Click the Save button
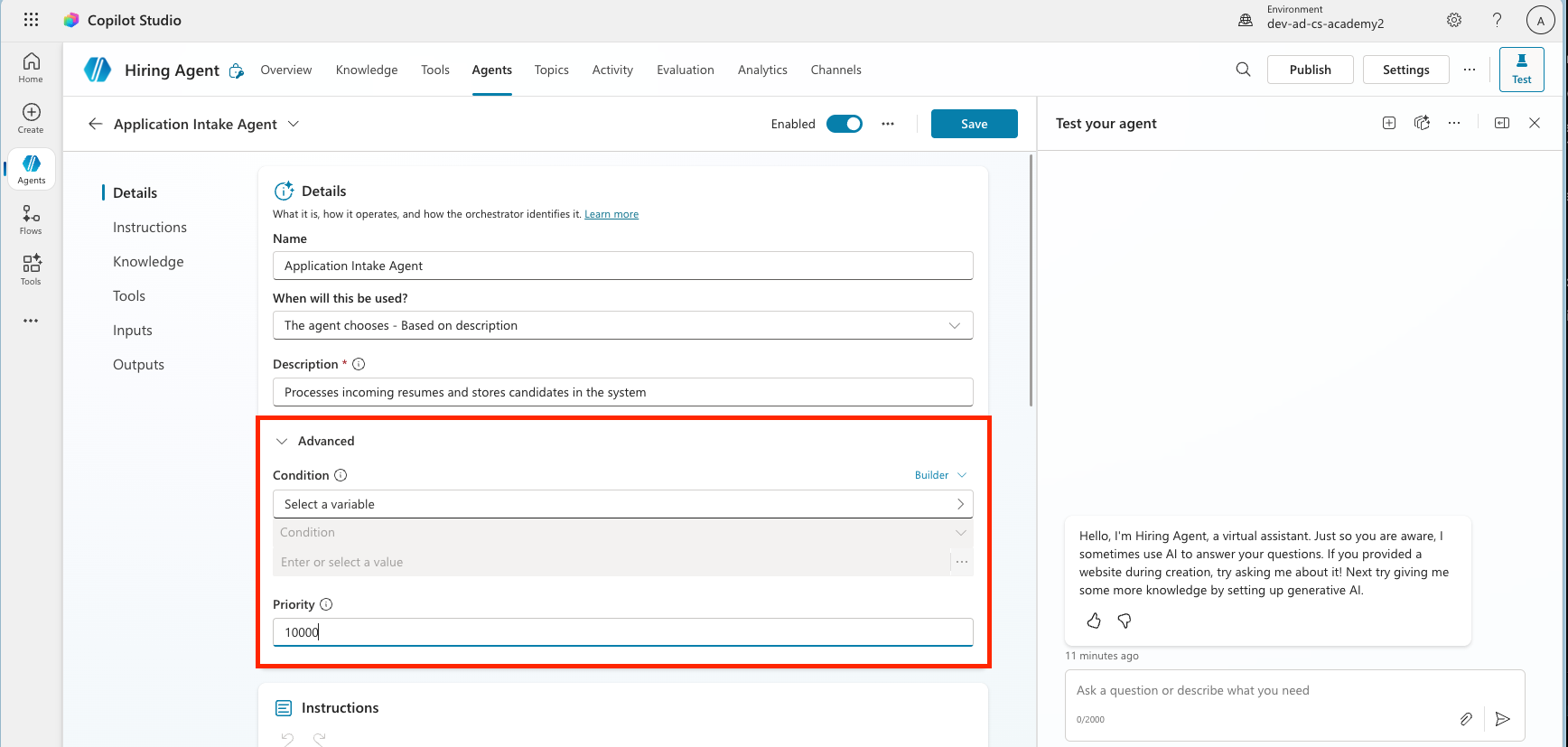Image resolution: width=1568 pixels, height=747 pixels. coord(974,124)
